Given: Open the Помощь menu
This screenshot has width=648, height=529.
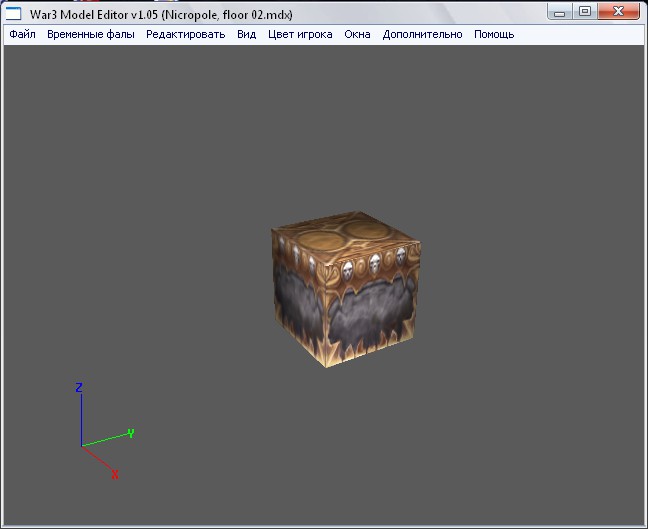Looking at the screenshot, I should (494, 34).
